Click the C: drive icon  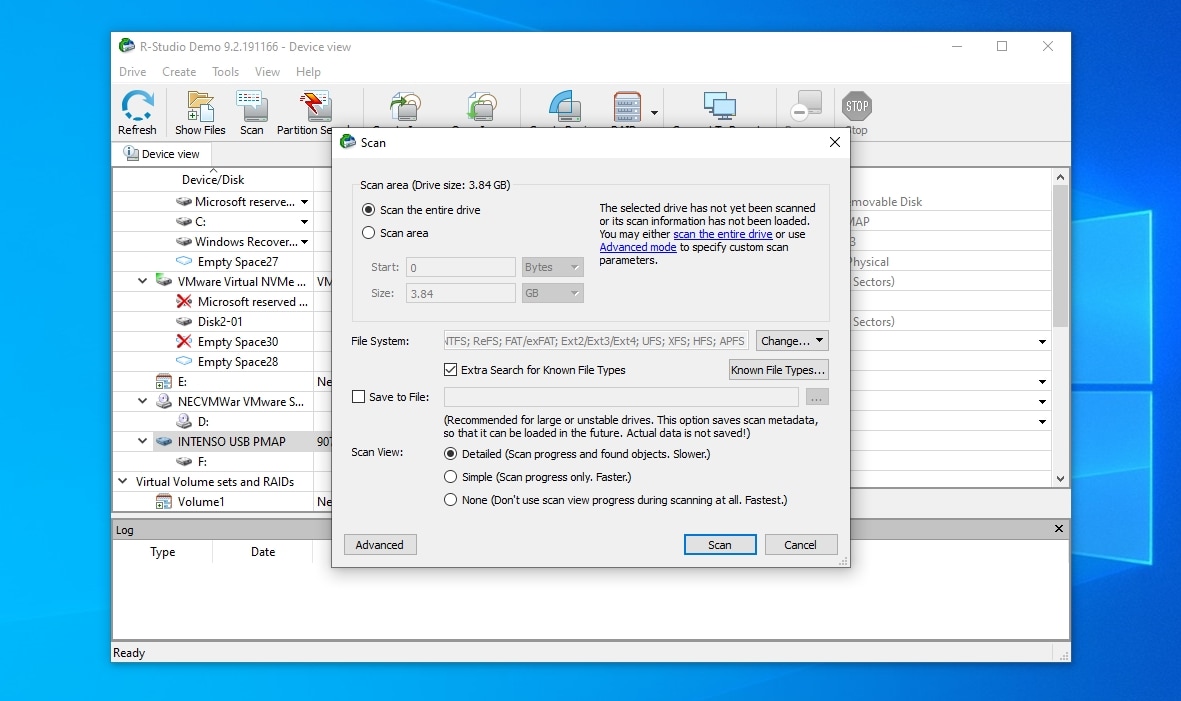(184, 221)
